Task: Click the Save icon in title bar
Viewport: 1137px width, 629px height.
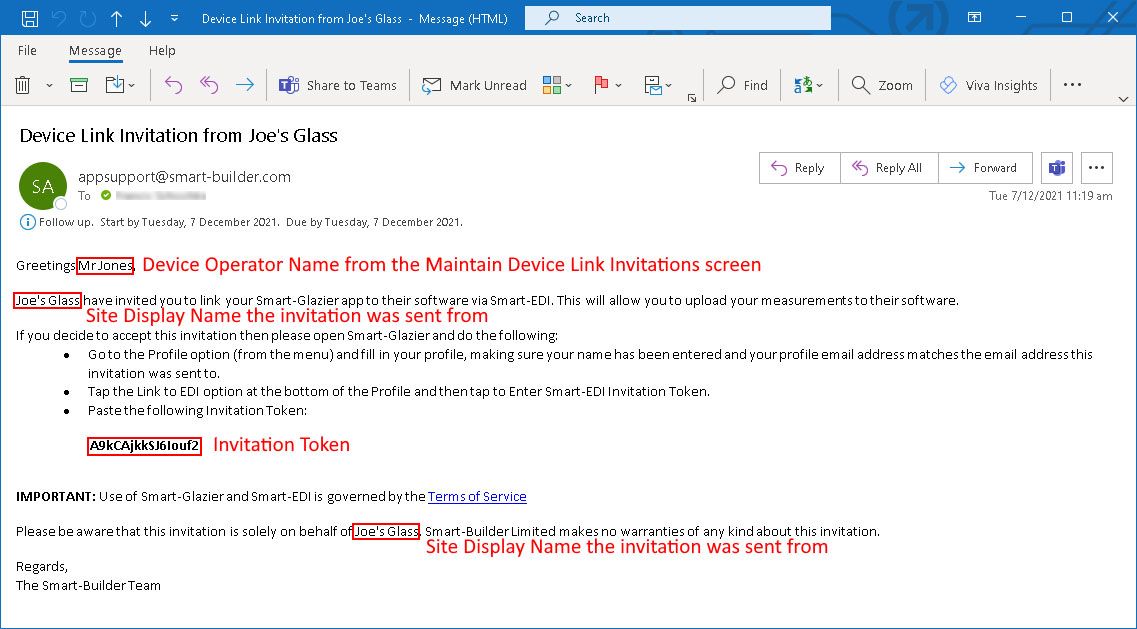Action: (30, 18)
